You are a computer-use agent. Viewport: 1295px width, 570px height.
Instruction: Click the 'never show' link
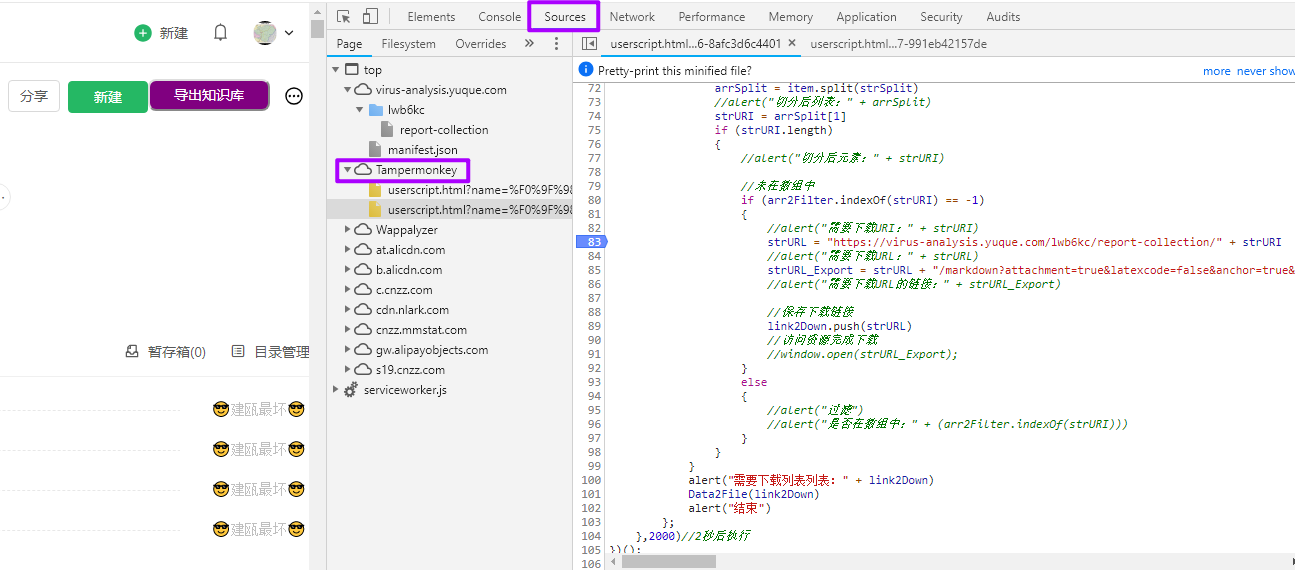pos(1266,71)
